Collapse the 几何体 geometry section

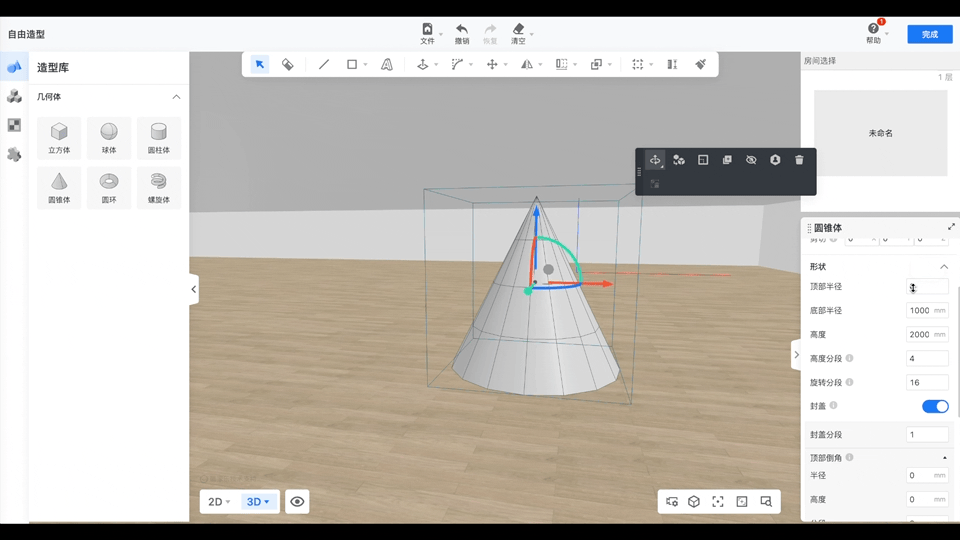pos(176,97)
